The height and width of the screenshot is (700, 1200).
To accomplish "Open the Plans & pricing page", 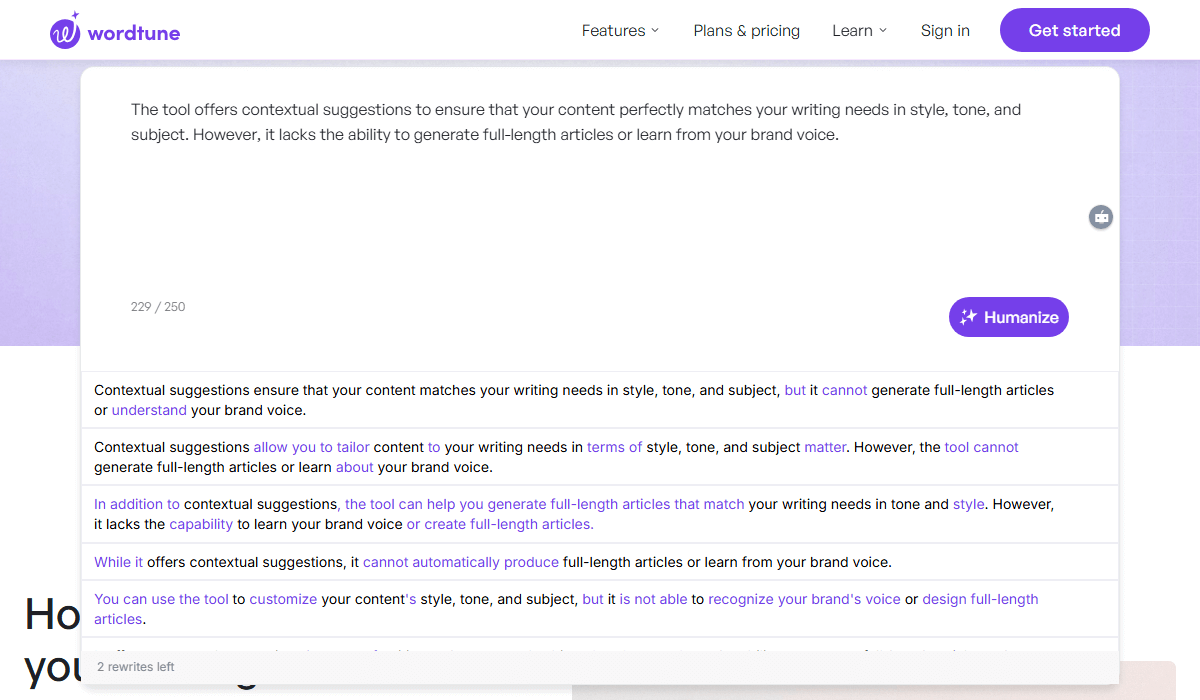I will [x=746, y=31].
